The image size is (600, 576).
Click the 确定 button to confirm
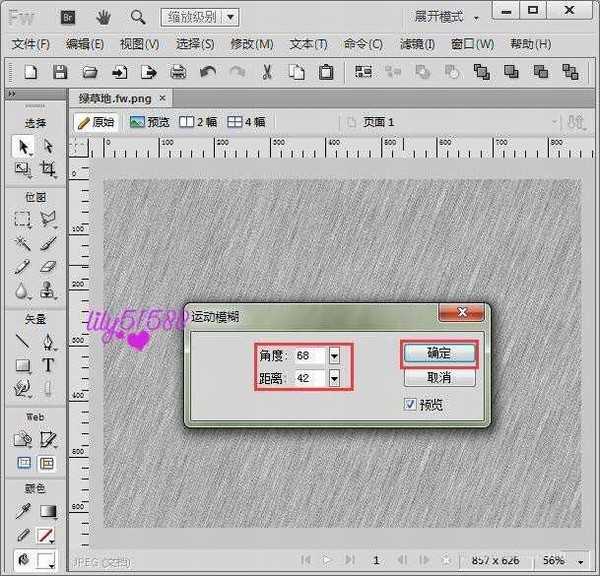coord(439,353)
